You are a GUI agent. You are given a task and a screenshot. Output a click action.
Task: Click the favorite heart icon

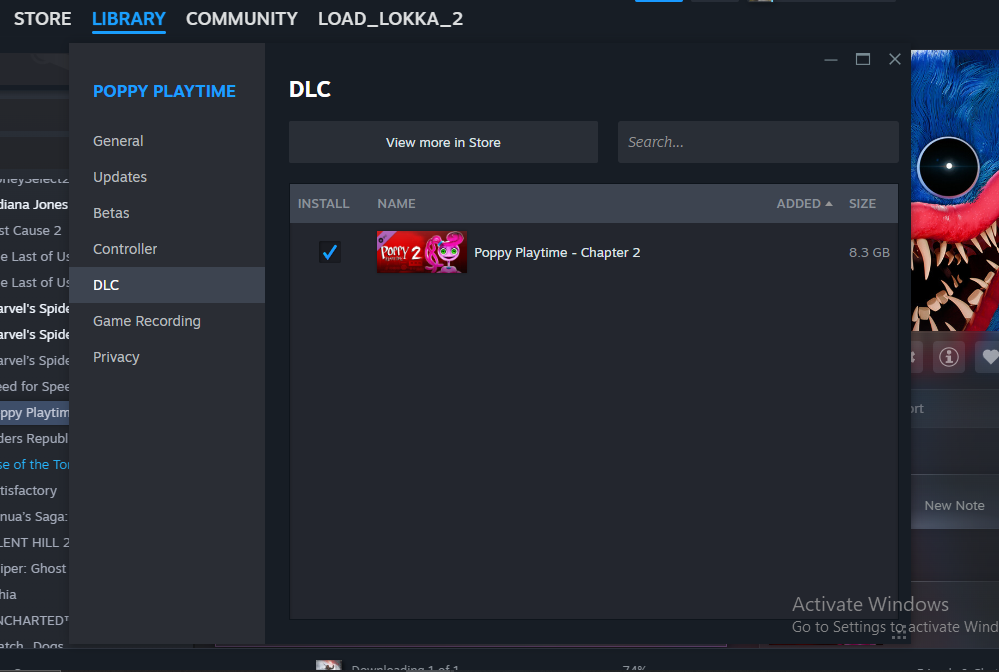coord(989,356)
